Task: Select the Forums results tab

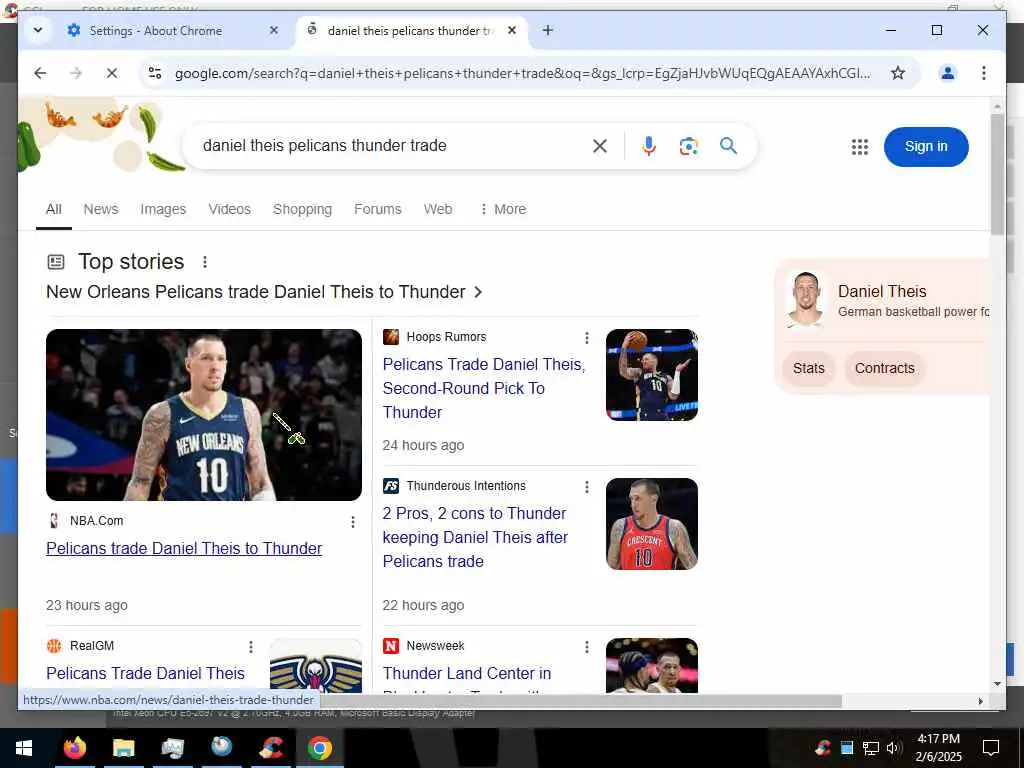Action: (377, 209)
